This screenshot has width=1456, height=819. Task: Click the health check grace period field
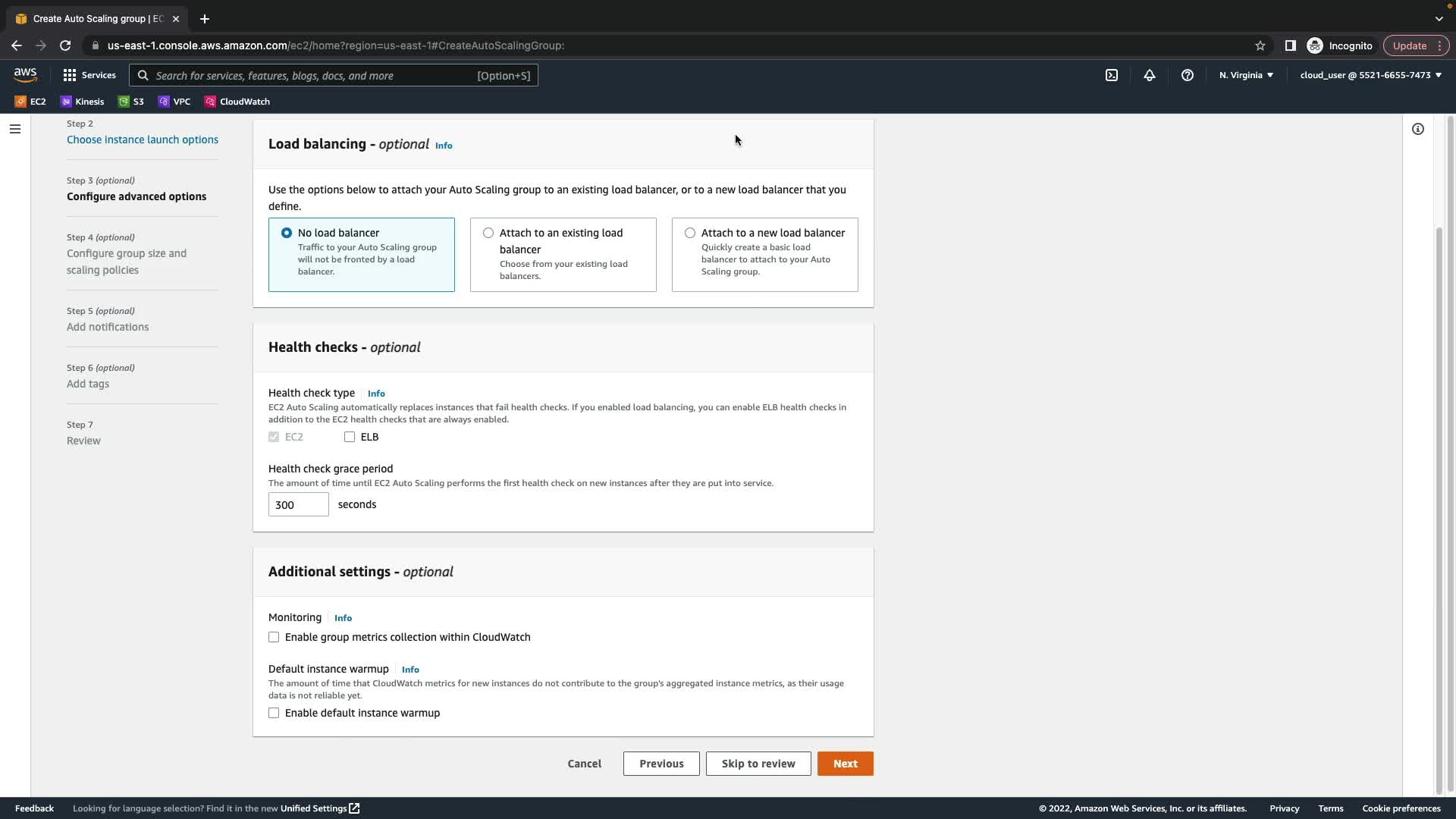(298, 504)
